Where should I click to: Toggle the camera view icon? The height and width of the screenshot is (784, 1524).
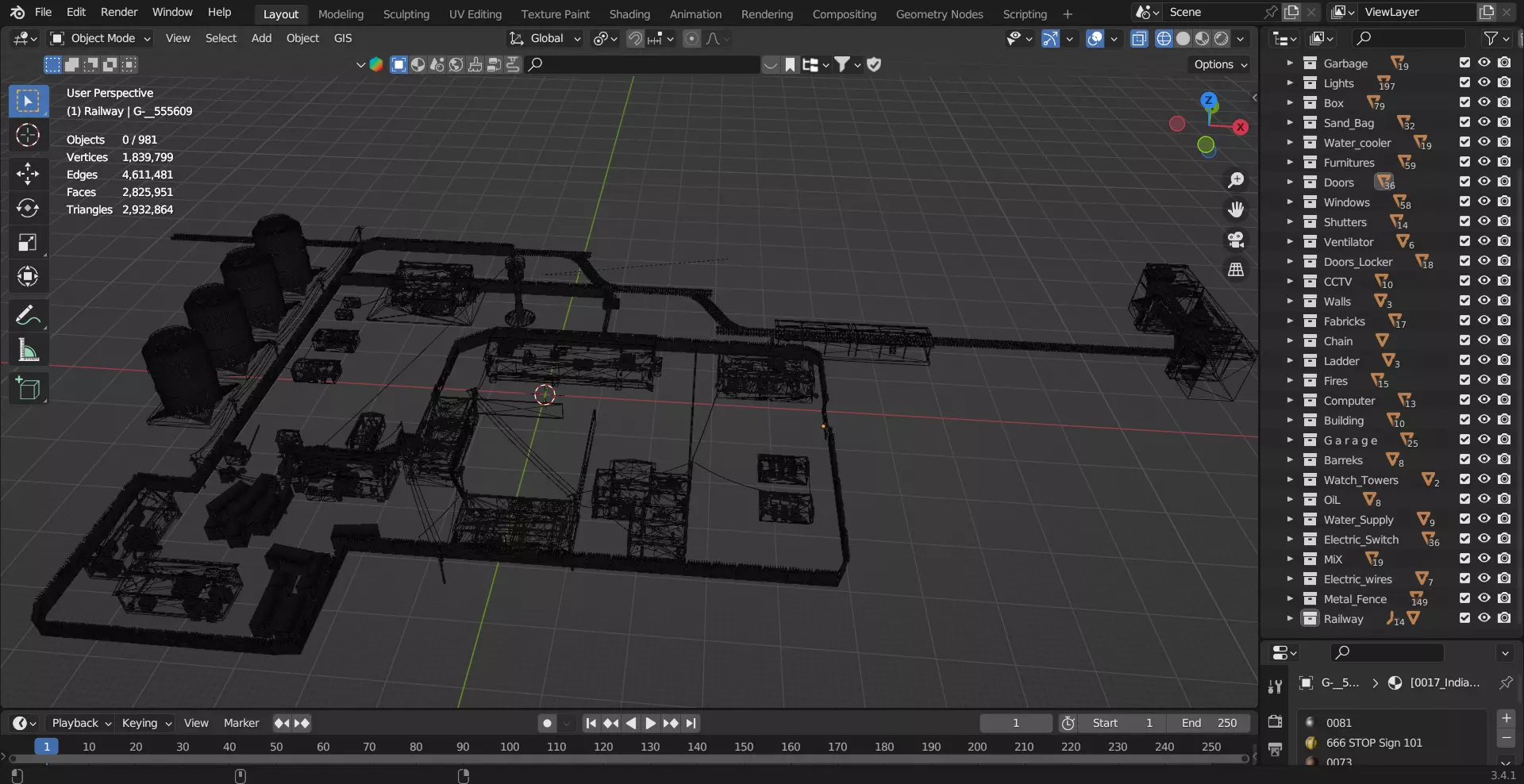(x=1236, y=240)
